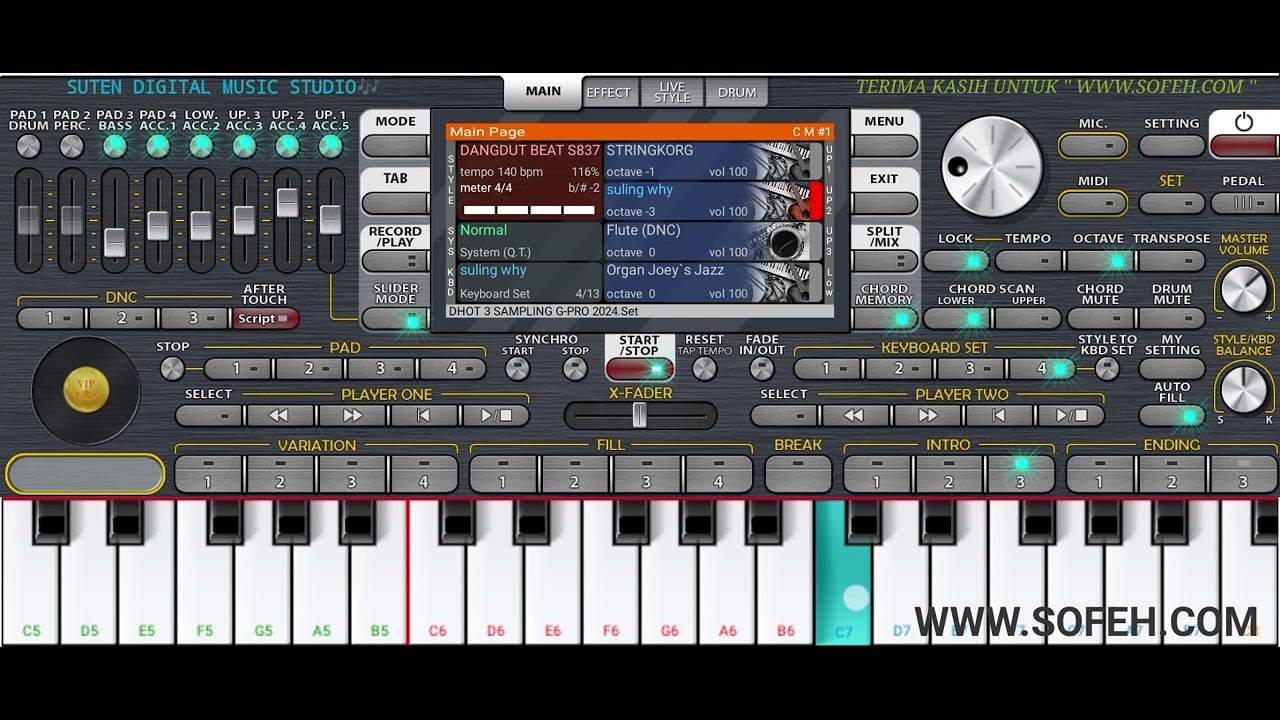Image resolution: width=1280 pixels, height=720 pixels.
Task: Open the keyboard set suling why selector
Action: [529, 282]
